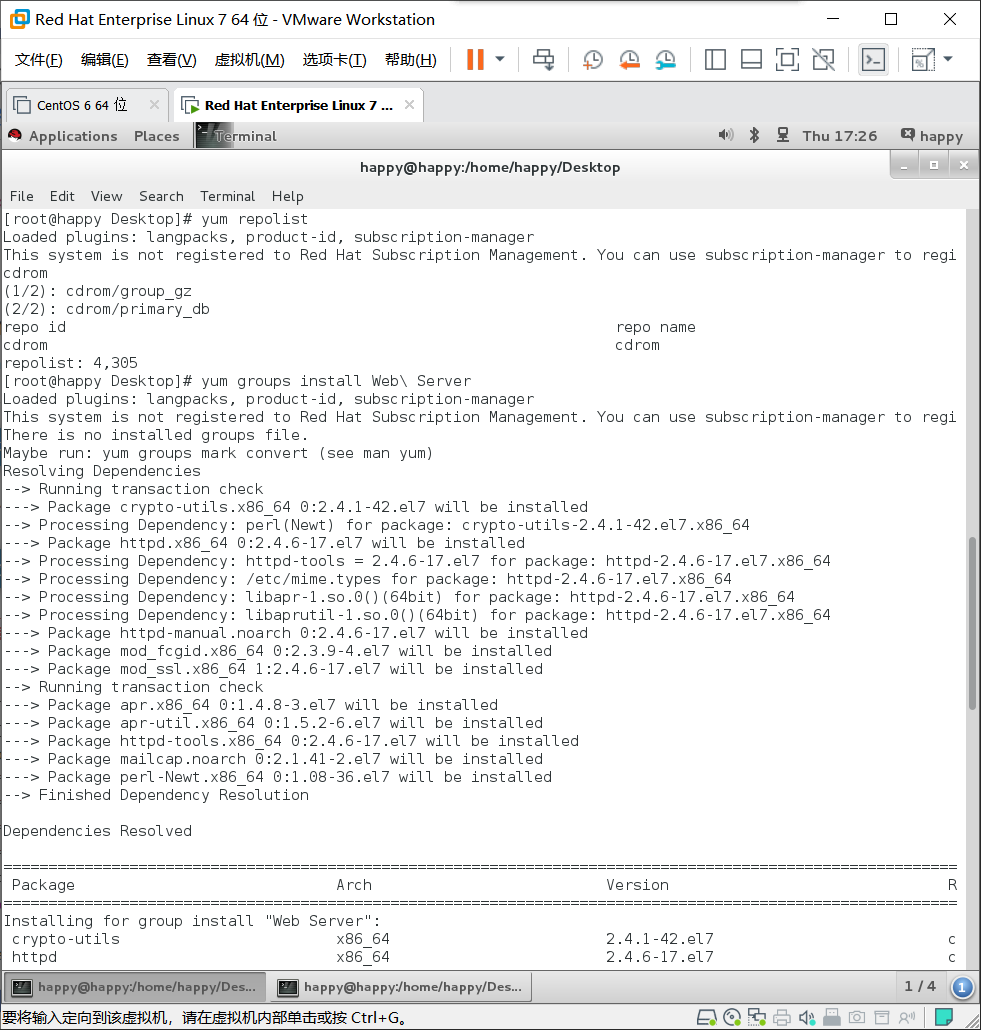Open the terminal Edit menu

(x=62, y=196)
